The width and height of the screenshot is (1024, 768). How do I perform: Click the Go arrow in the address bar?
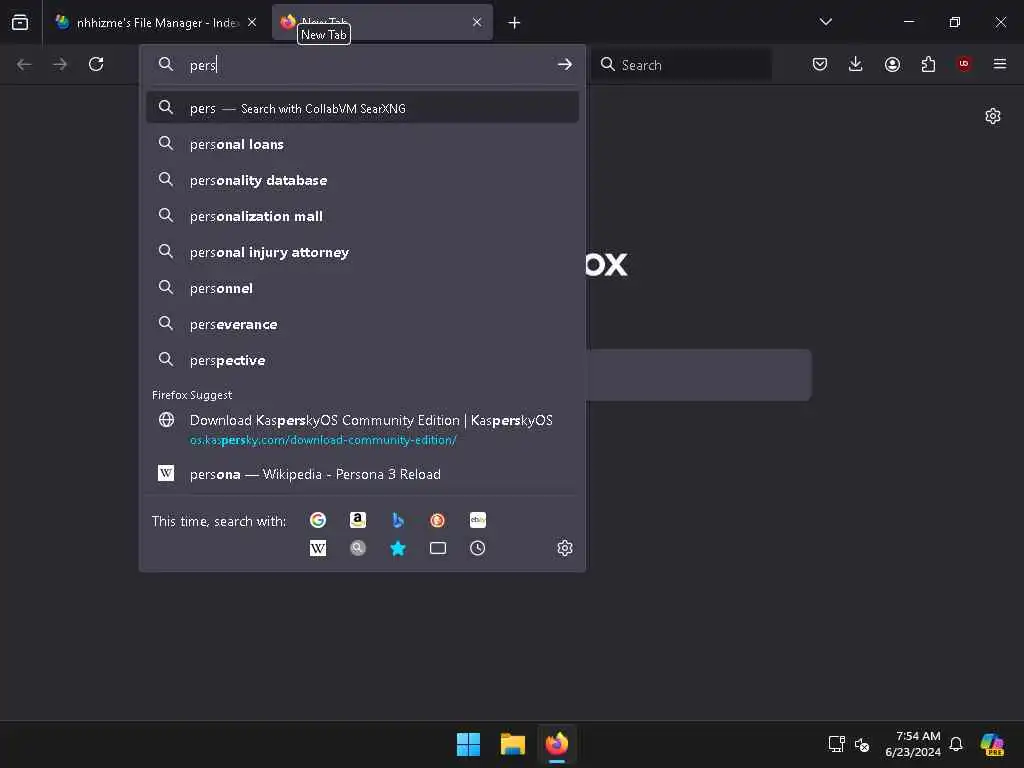[565, 64]
